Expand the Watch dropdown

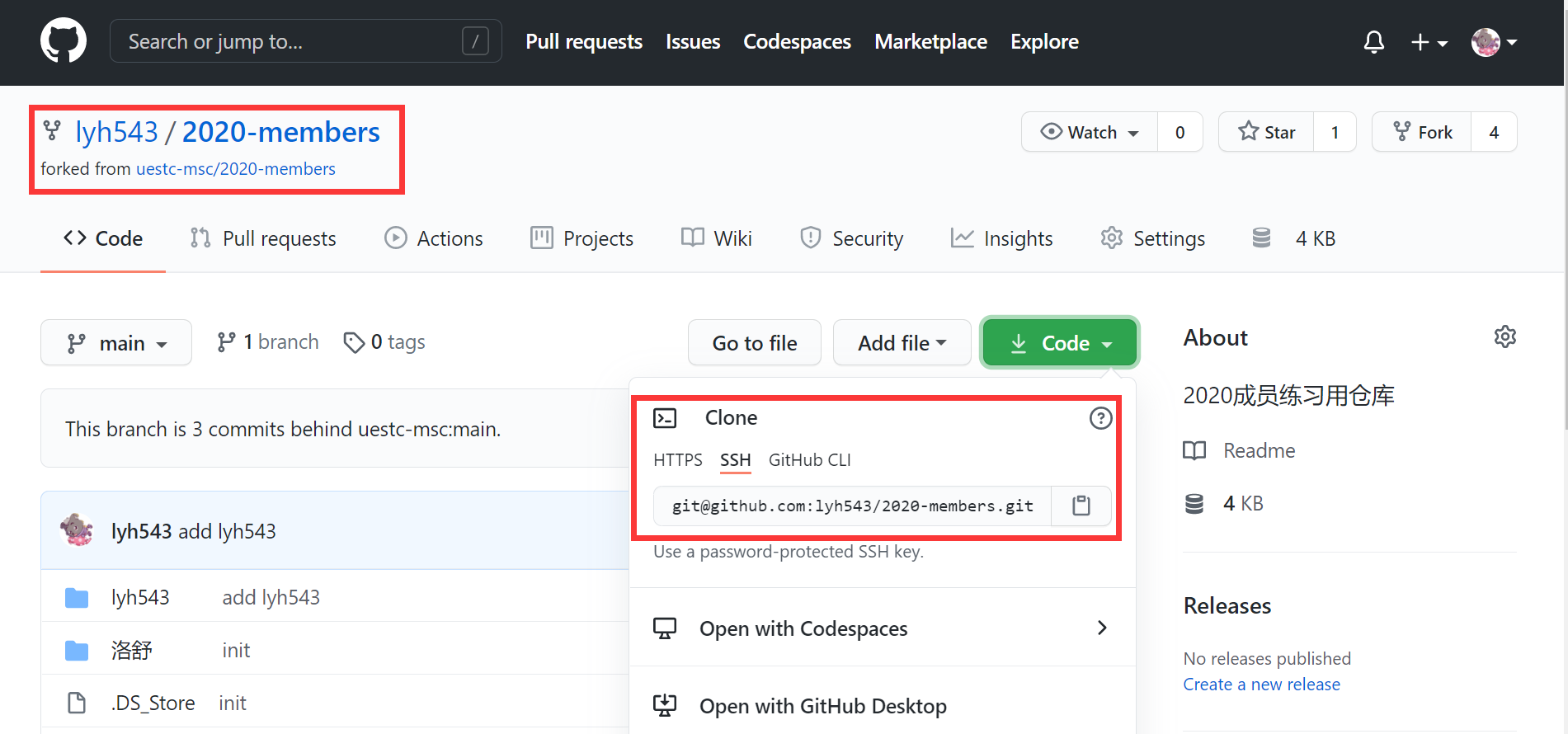click(1090, 132)
